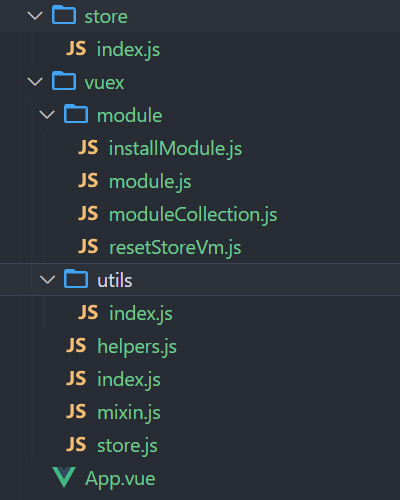The width and height of the screenshot is (400, 500).
Task: Open store.js file
Action: (x=127, y=446)
